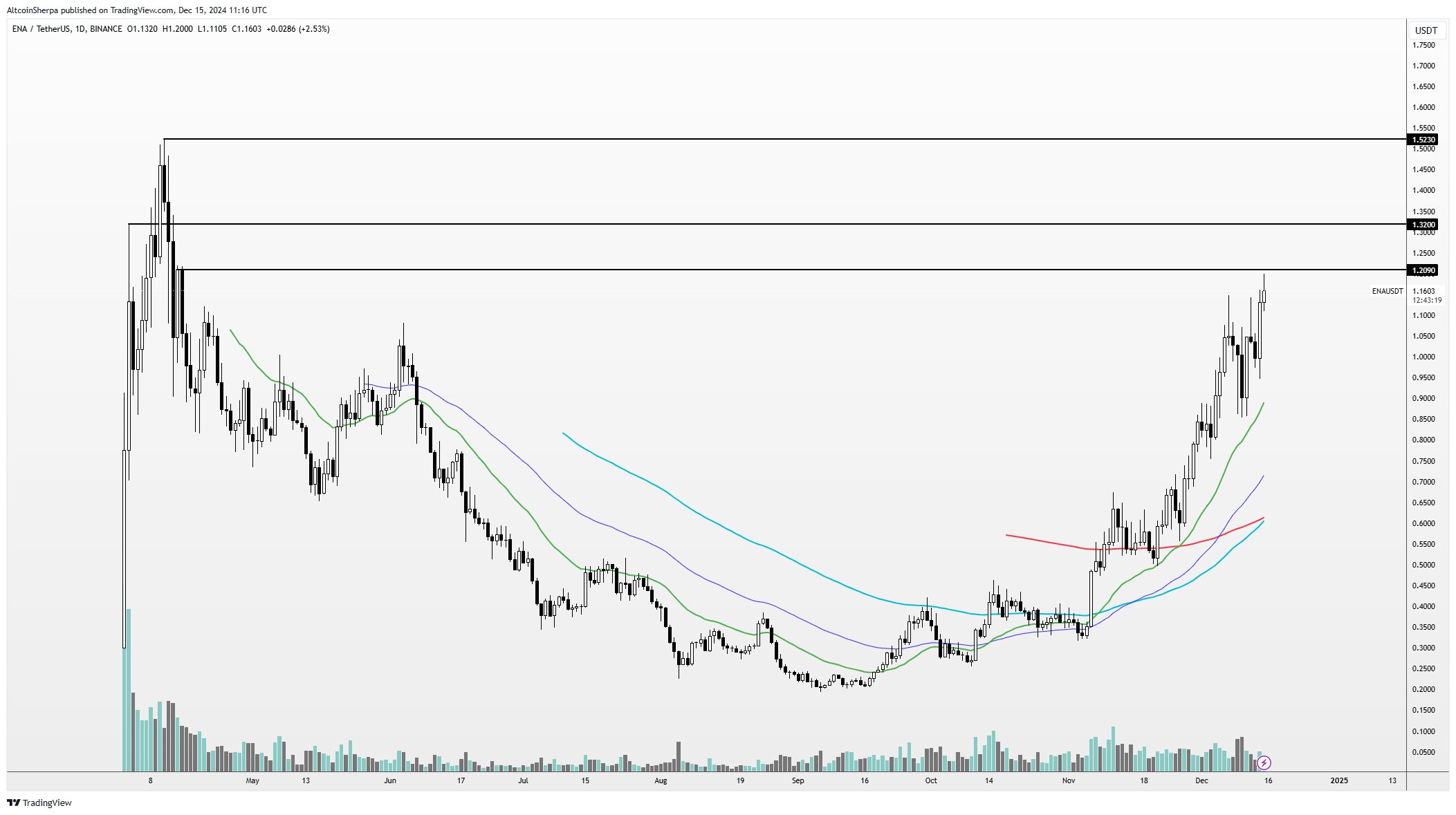1456x815 pixels.
Task: Open the USDT currency selector
Action: coord(1426,30)
